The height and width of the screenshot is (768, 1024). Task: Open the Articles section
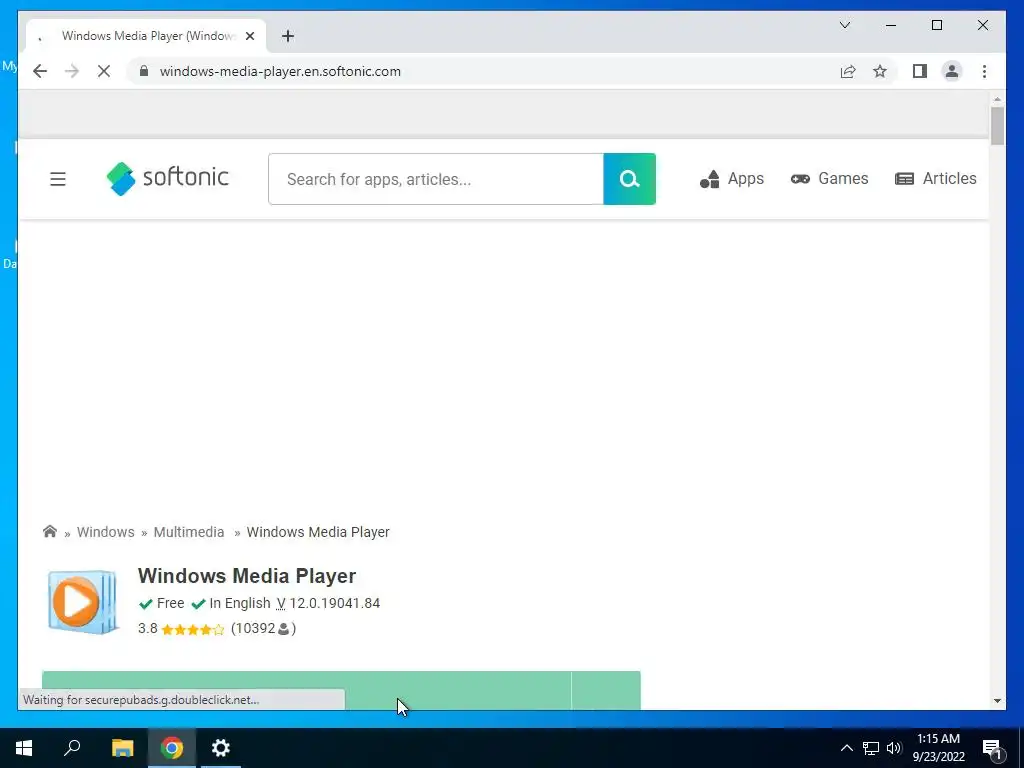[935, 178]
